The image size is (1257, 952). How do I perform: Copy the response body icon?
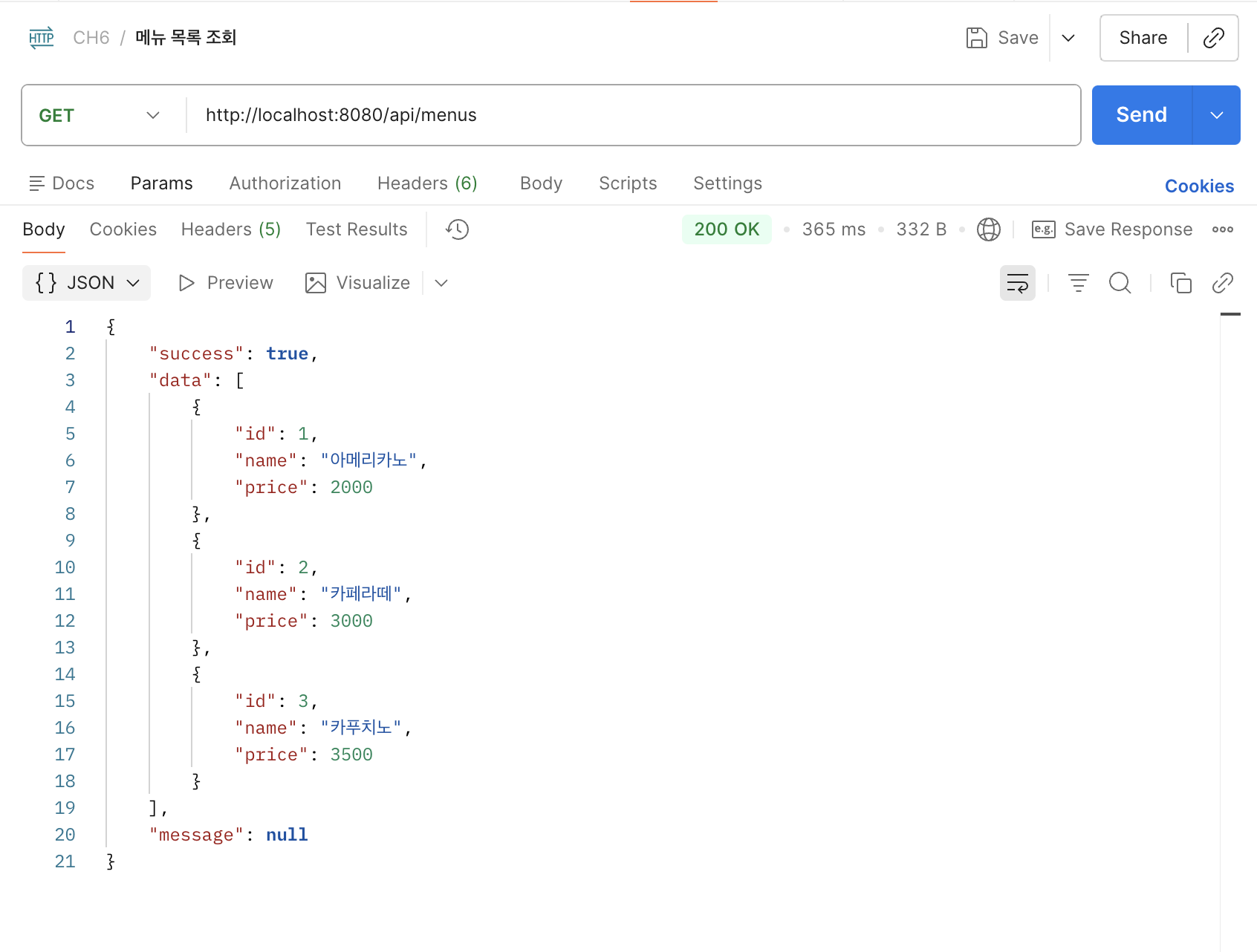pos(1181,283)
